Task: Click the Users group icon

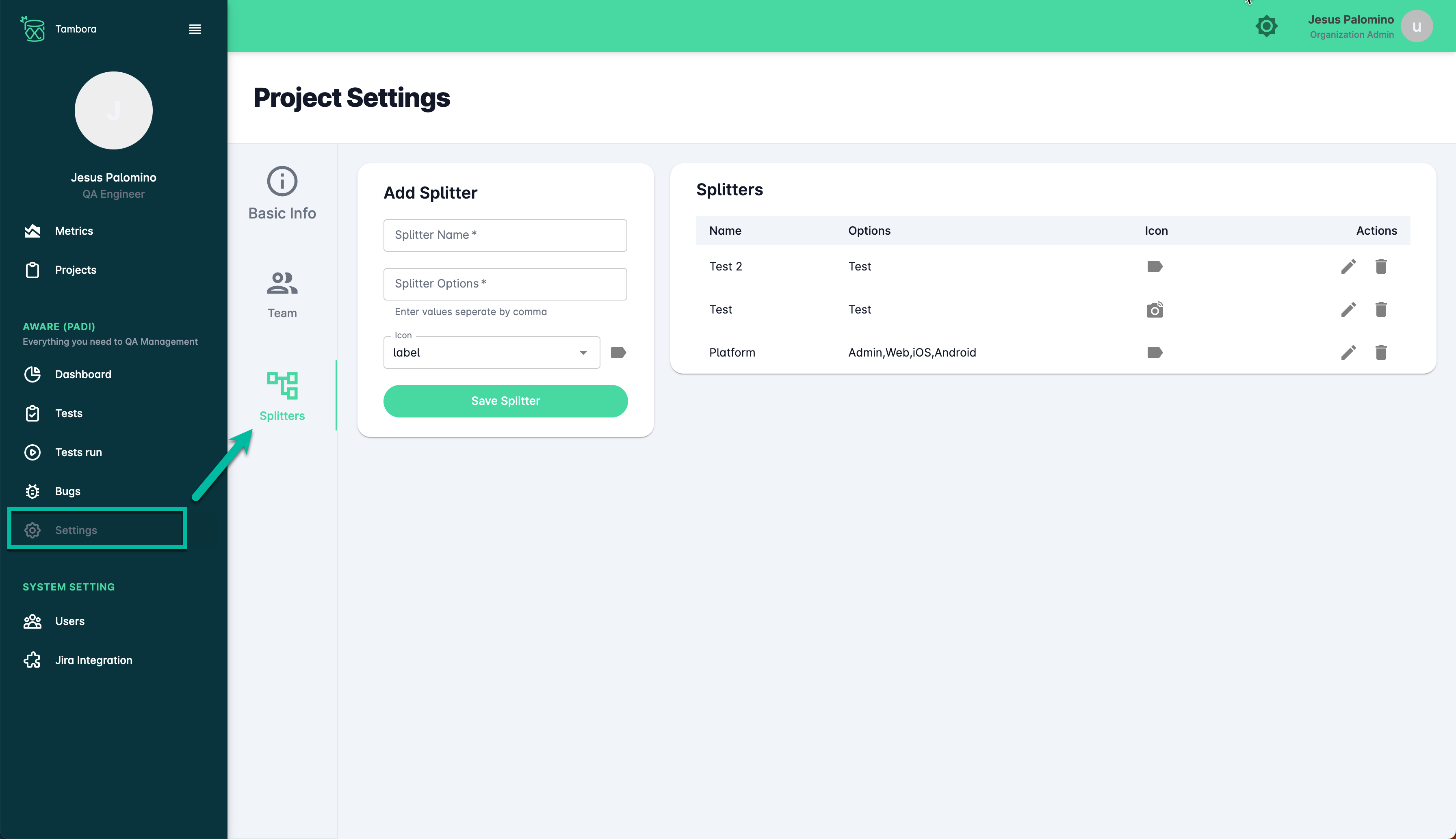Action: (32, 621)
